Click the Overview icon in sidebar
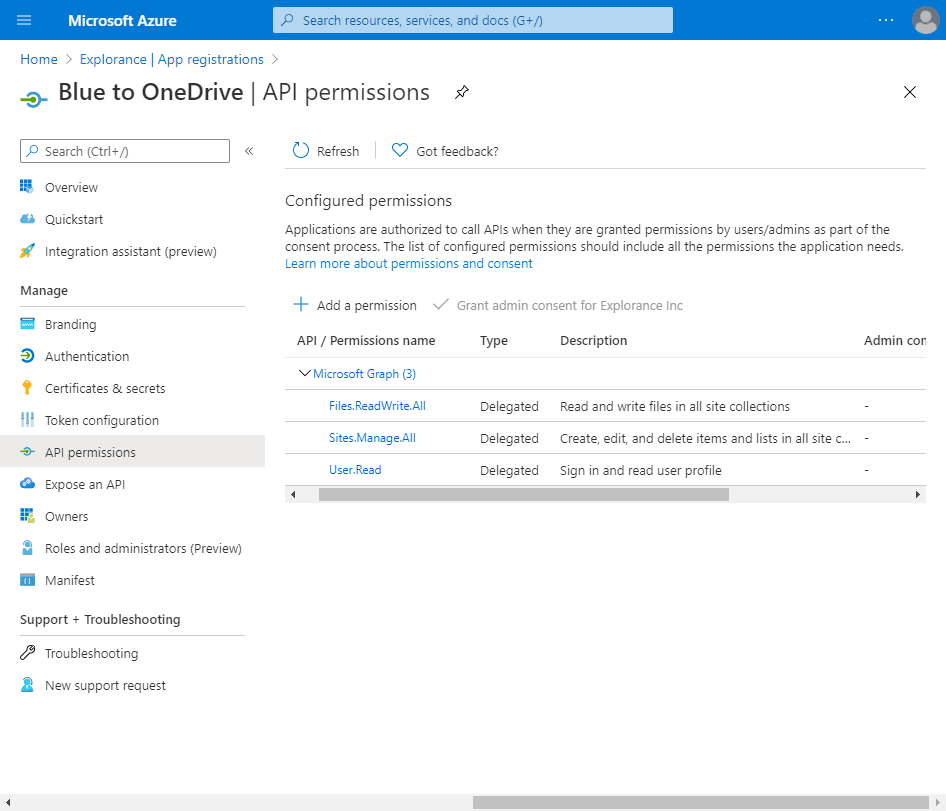The height and width of the screenshot is (811, 946). [27, 186]
